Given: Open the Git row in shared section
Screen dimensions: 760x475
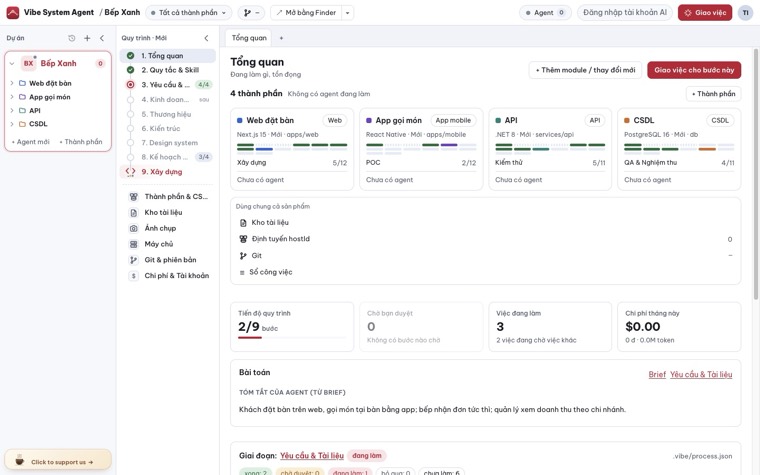Looking at the screenshot, I should [x=485, y=255].
